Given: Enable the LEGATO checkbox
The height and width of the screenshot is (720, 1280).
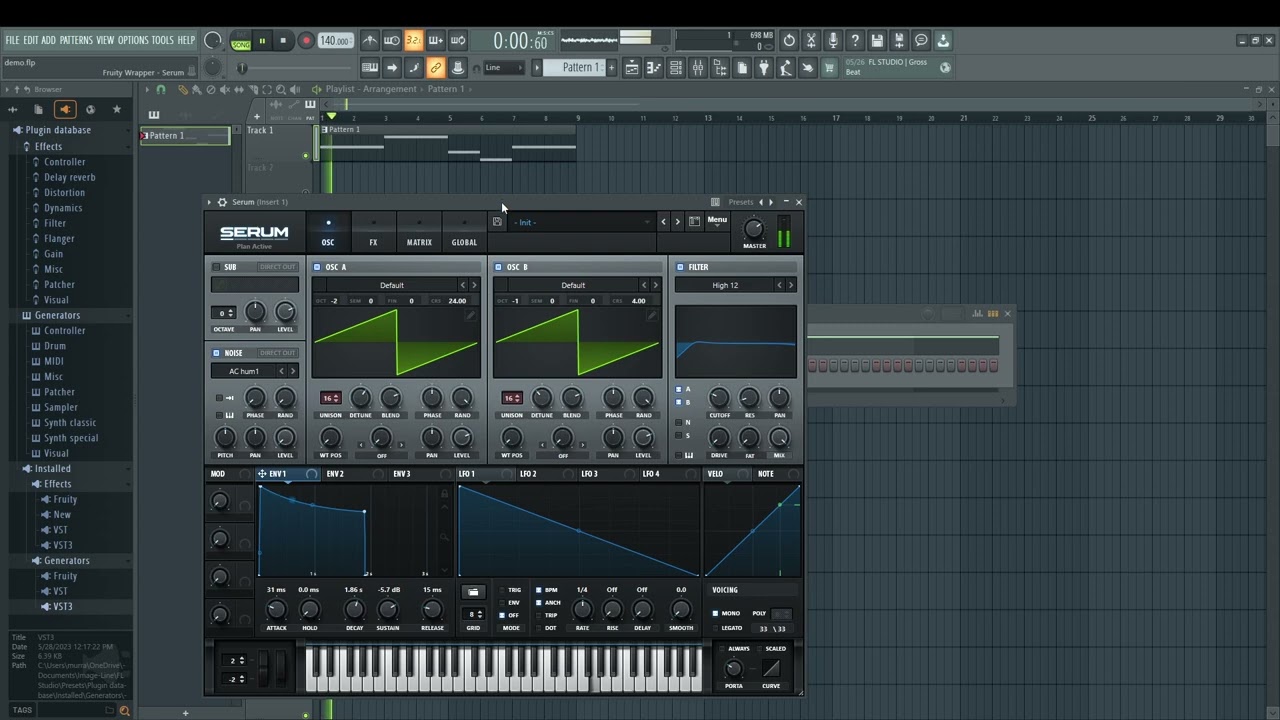Looking at the screenshot, I should coord(715,628).
